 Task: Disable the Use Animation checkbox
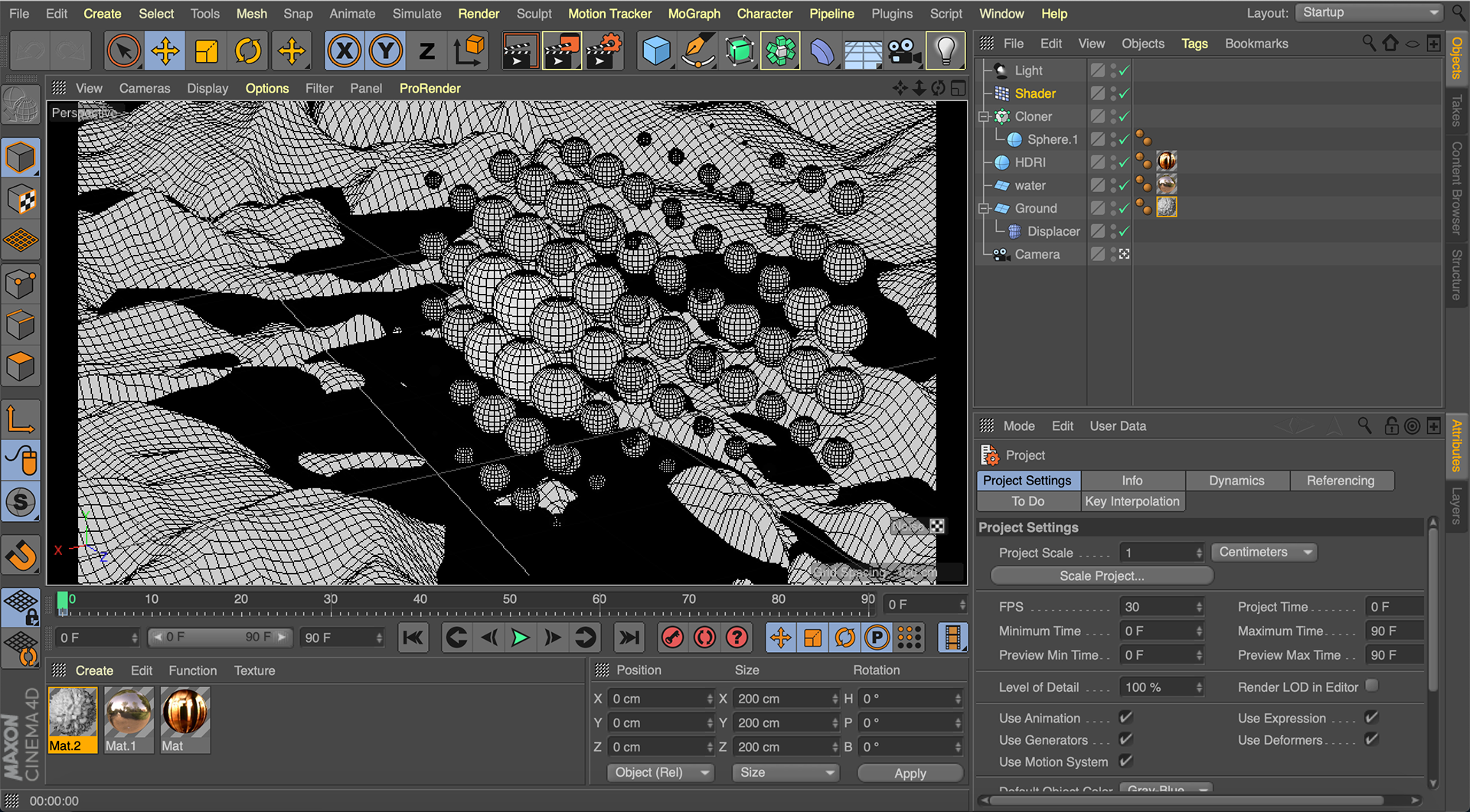(1125, 718)
